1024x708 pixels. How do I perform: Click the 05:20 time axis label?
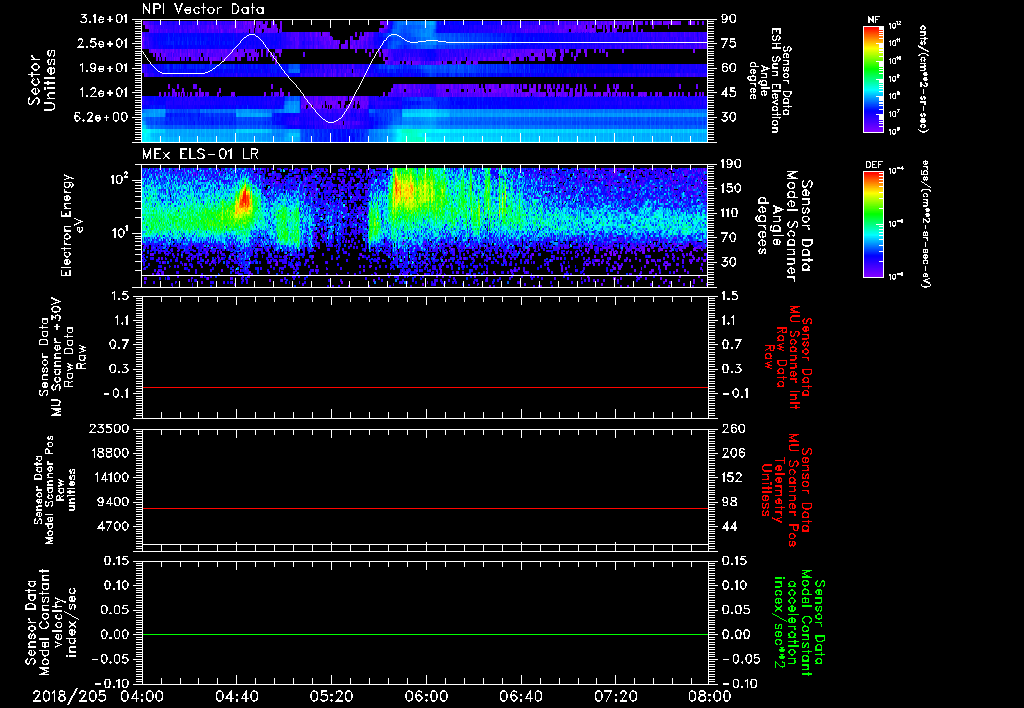[331, 696]
